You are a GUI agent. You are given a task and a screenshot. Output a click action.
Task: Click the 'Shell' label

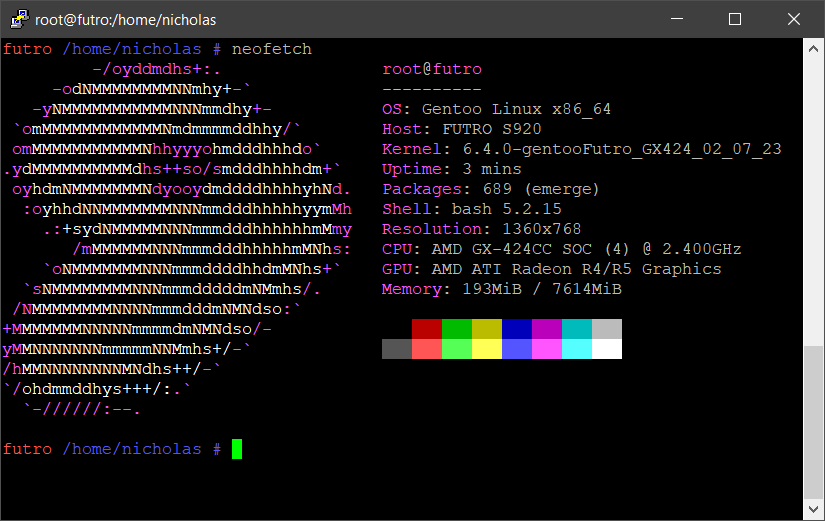407,209
